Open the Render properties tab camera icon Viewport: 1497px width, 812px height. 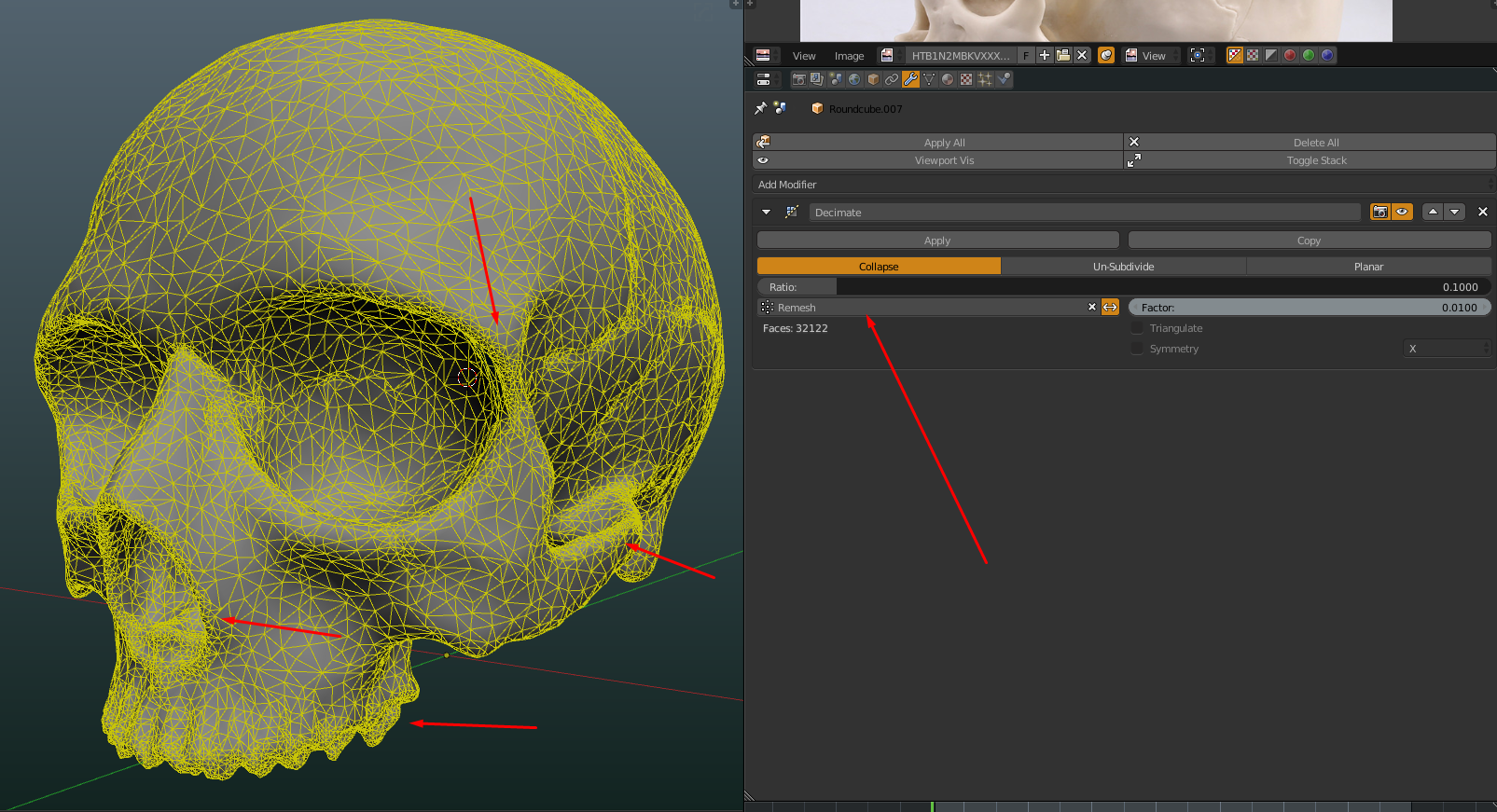click(x=798, y=79)
